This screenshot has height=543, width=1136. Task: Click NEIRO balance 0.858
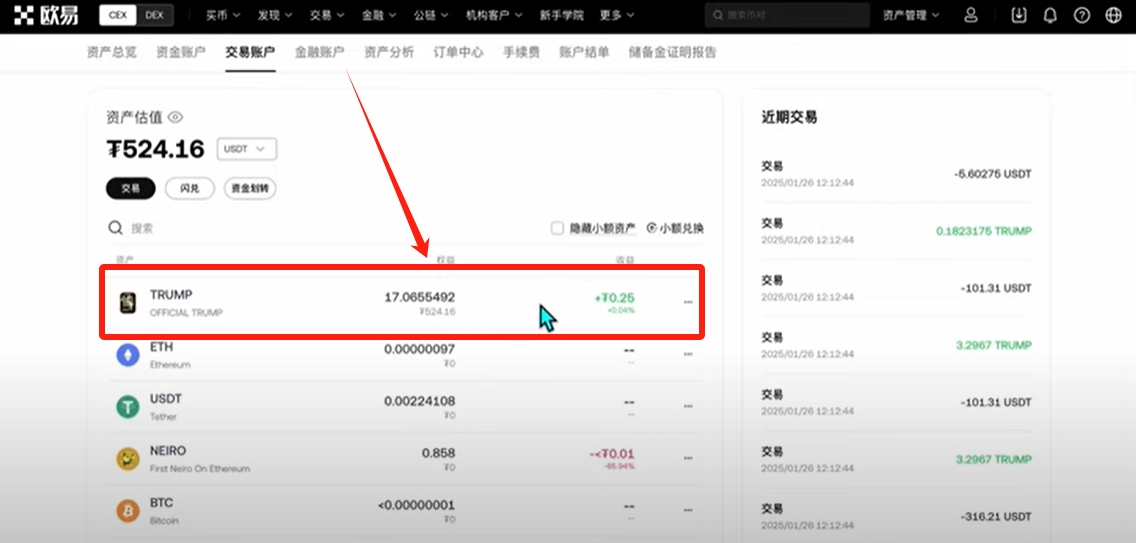438,453
